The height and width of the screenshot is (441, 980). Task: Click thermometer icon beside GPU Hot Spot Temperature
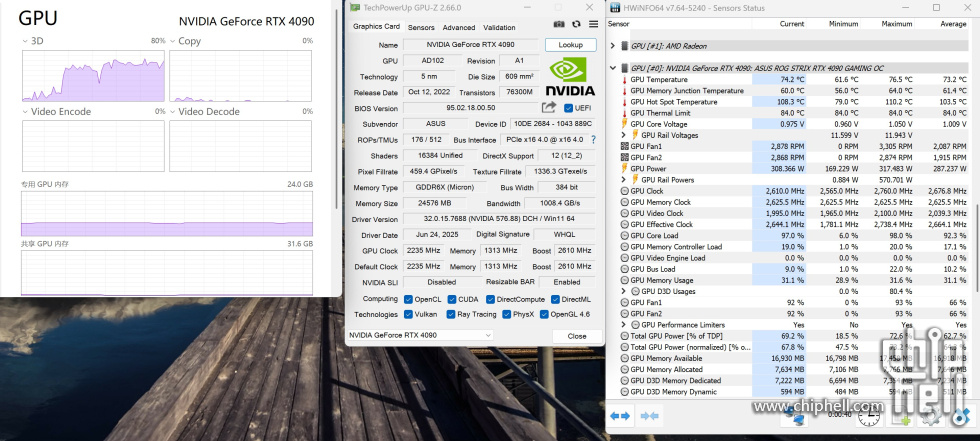point(624,102)
